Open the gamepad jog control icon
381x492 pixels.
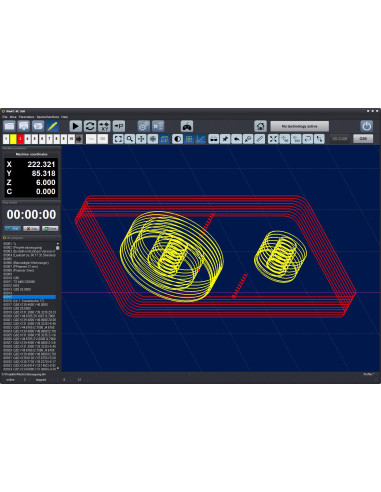pyautogui.click(x=187, y=126)
